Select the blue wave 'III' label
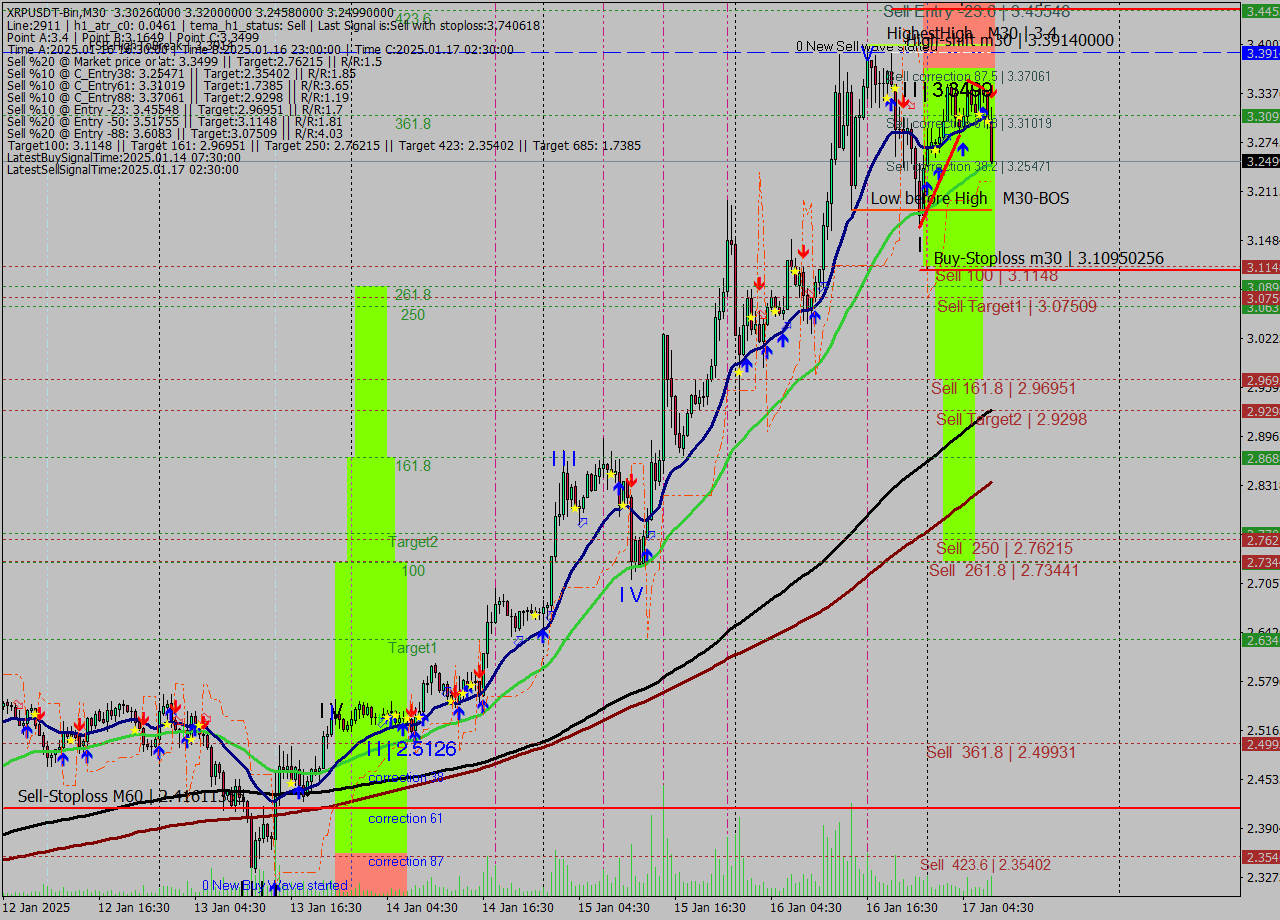 pos(564,459)
